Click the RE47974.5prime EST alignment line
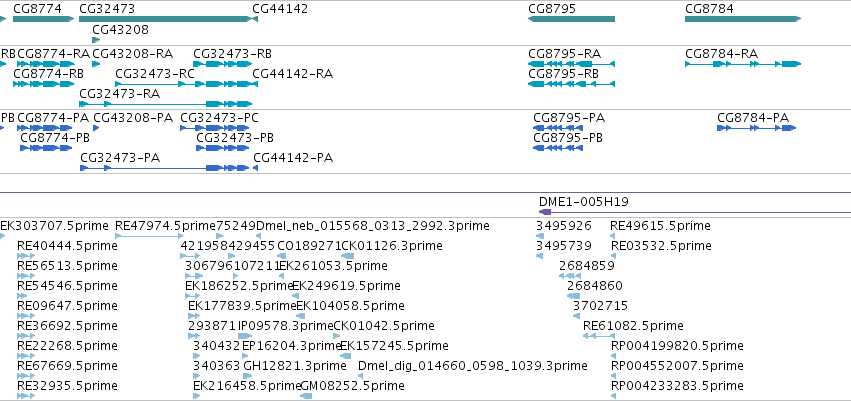The height and width of the screenshot is (401, 851). pos(149,236)
